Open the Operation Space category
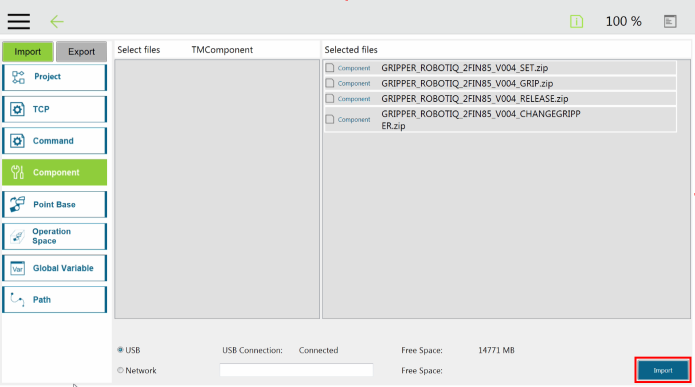This screenshot has width=695, height=387. [x=55, y=236]
